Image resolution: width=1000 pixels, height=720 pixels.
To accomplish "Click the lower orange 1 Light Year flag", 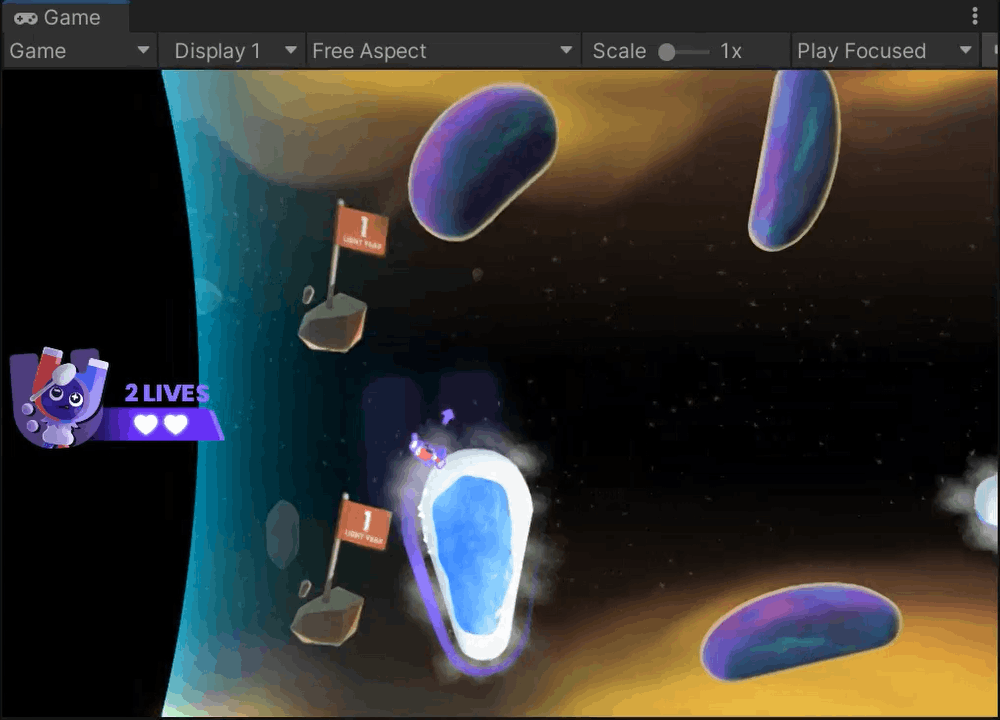I will [x=363, y=524].
